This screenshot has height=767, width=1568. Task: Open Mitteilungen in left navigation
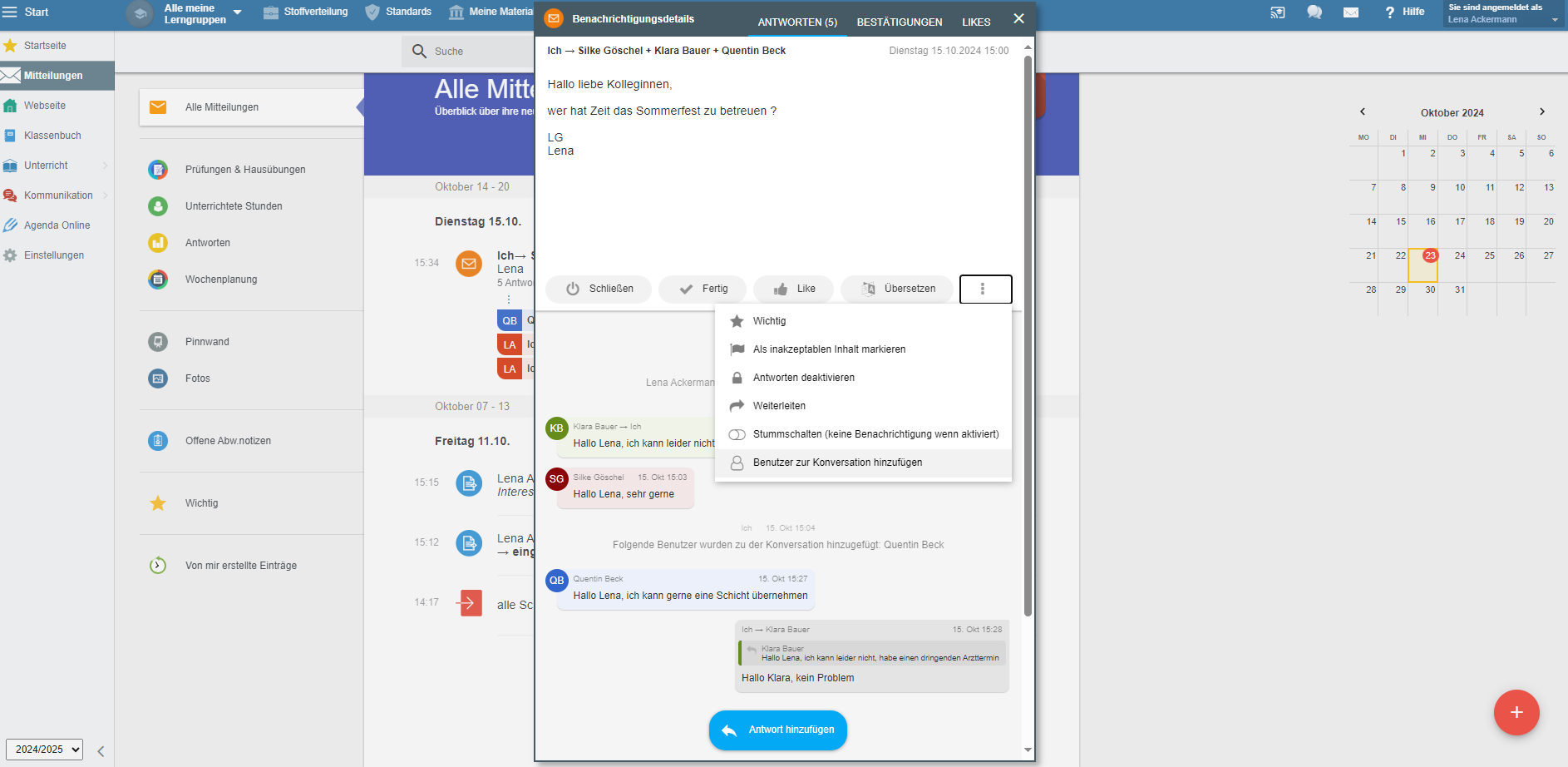(57, 76)
